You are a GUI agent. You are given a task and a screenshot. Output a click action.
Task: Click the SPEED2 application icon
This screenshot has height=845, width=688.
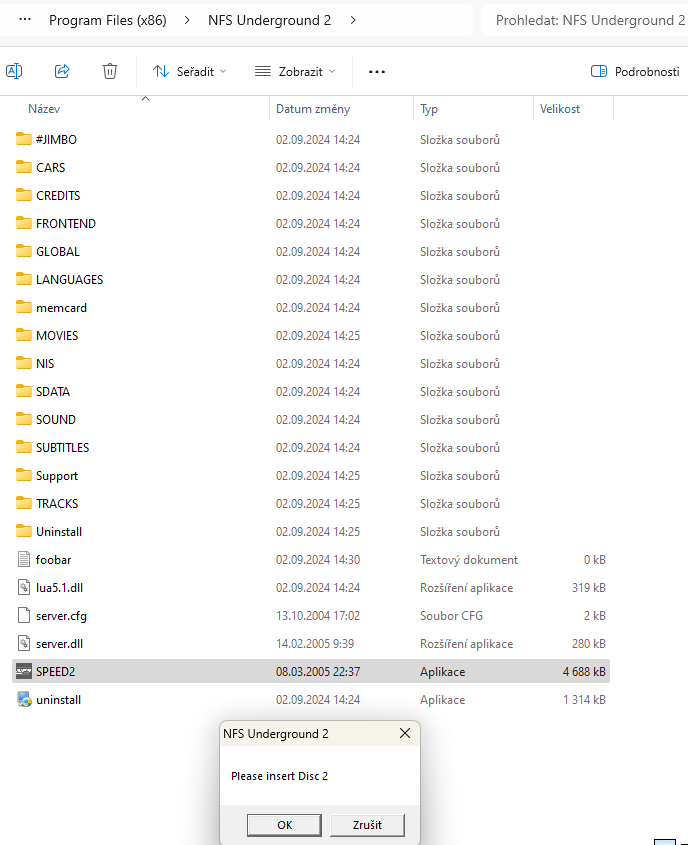(24, 671)
